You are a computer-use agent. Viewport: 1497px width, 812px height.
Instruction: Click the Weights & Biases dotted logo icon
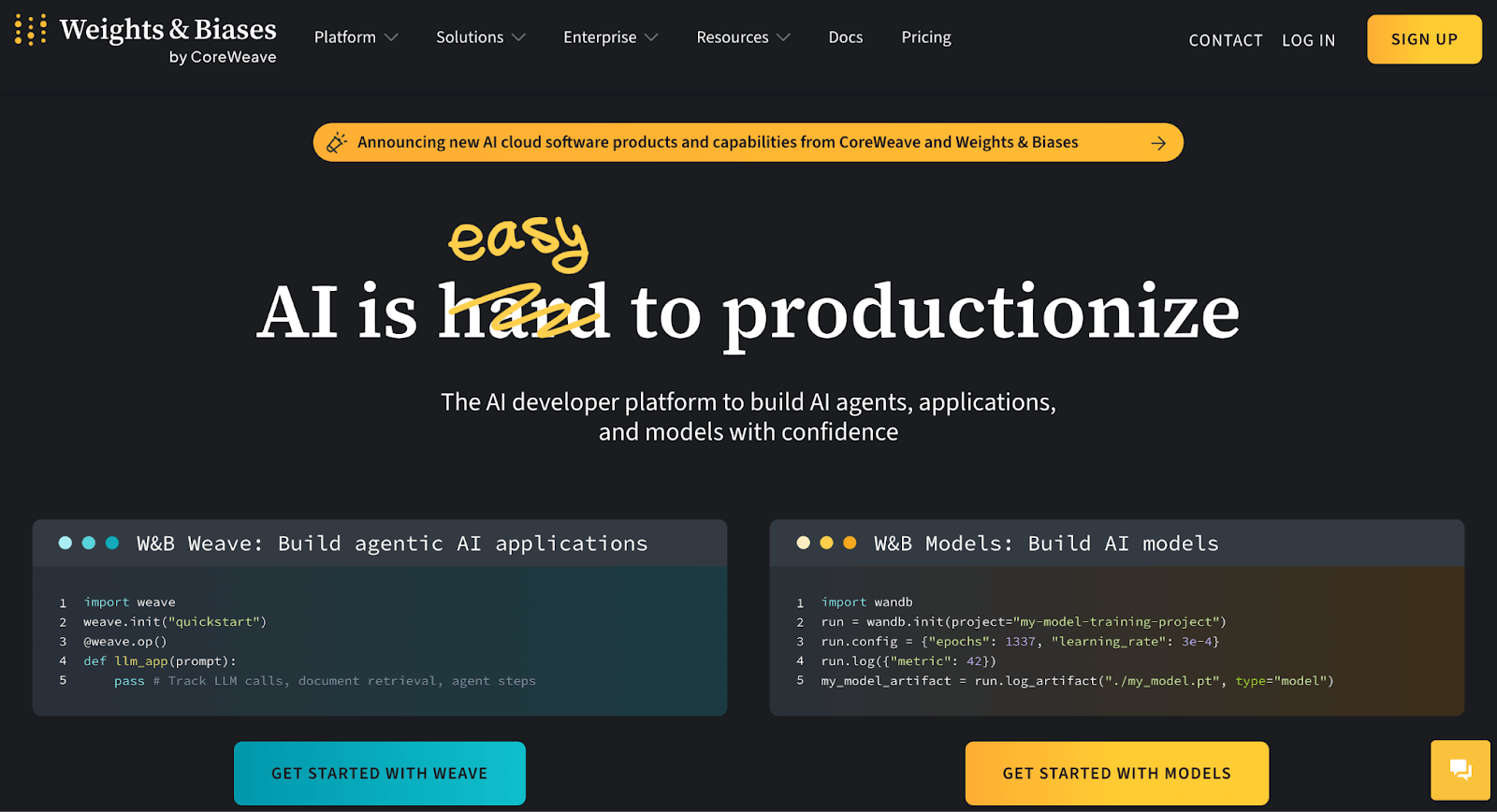31,30
